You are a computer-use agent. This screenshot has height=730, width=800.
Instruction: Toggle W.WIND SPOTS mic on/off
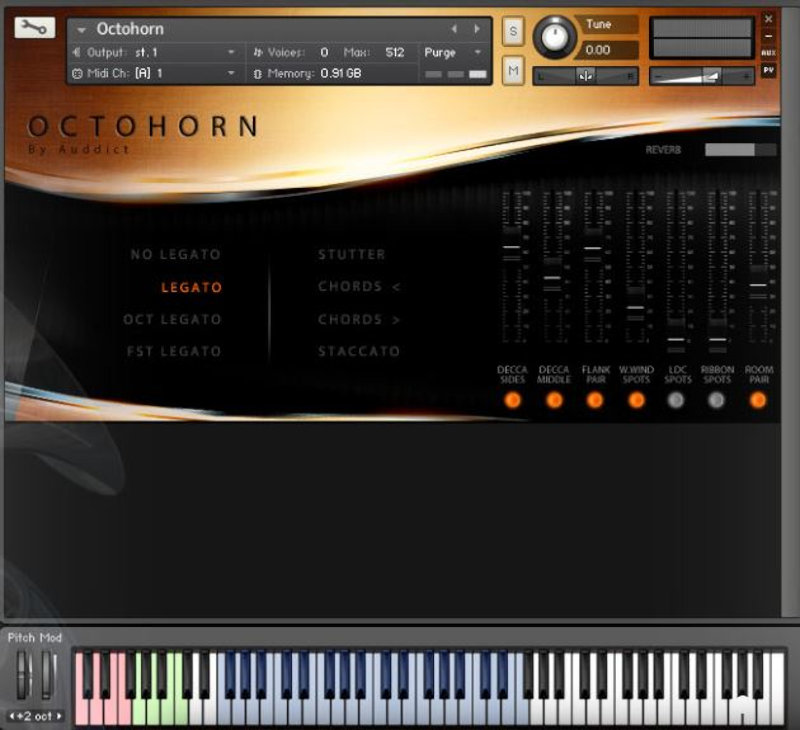(636, 400)
